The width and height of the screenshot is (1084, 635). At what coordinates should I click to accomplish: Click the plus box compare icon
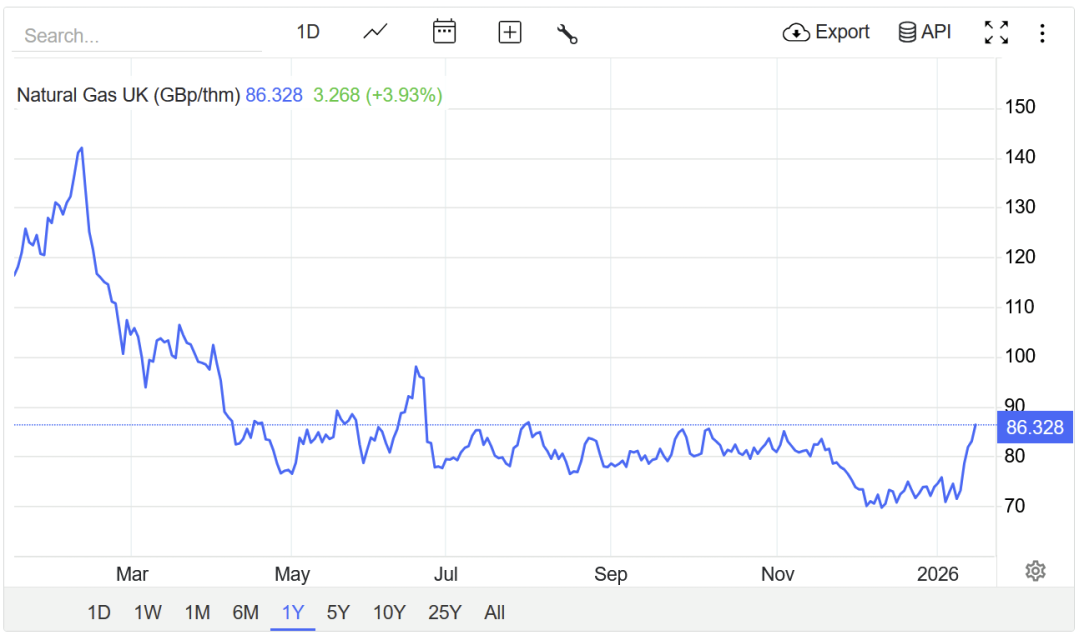point(510,32)
